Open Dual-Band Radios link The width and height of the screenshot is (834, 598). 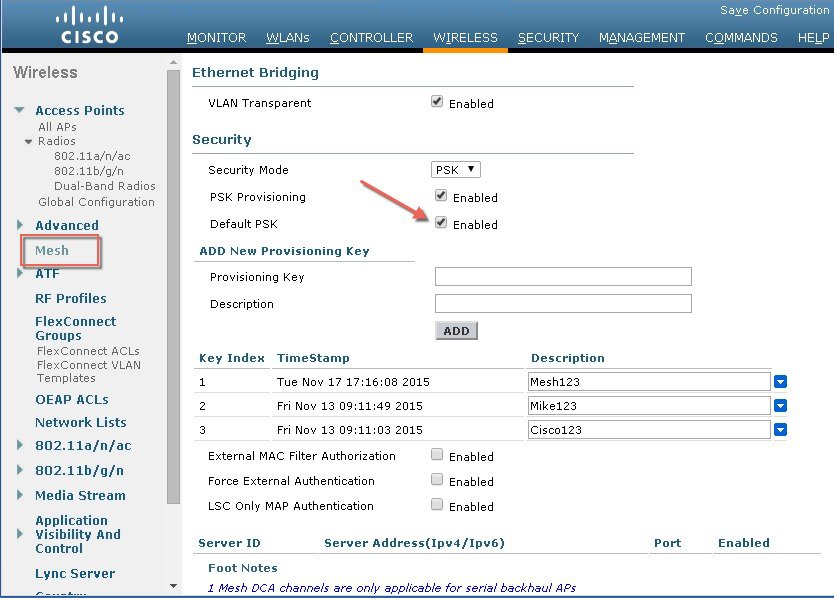(x=105, y=186)
